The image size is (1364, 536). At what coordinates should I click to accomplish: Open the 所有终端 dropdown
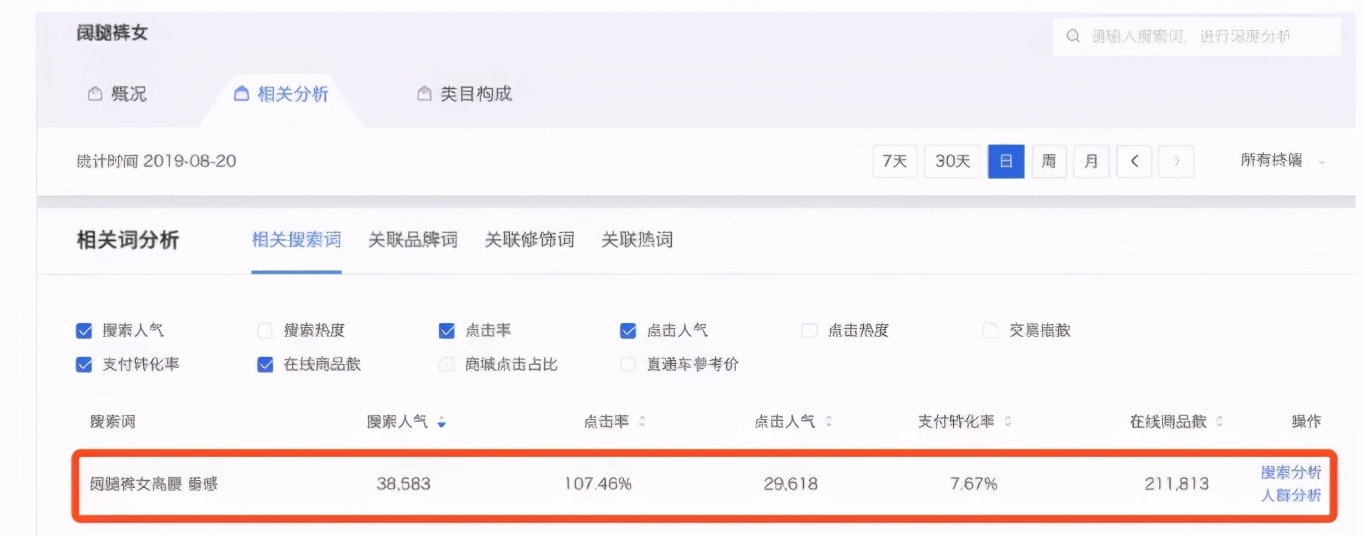tap(1283, 161)
